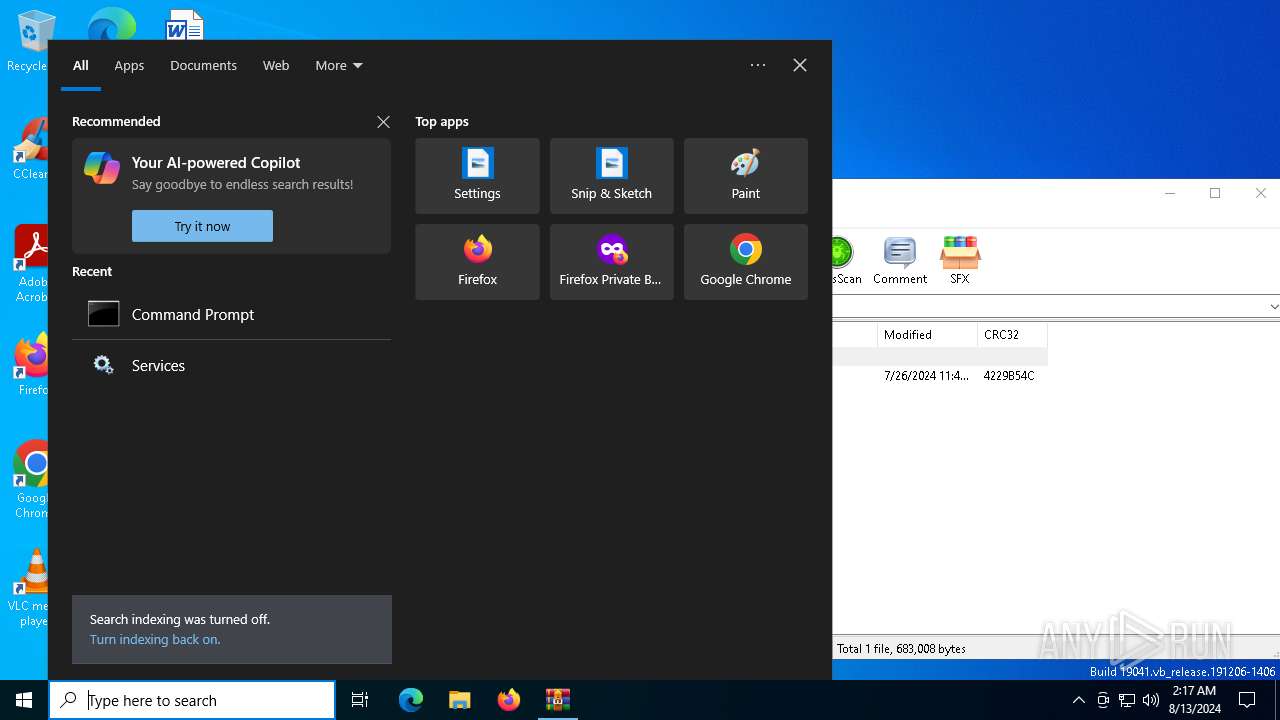Switch to the Documents tab
This screenshot has width=1280, height=720.
203,65
